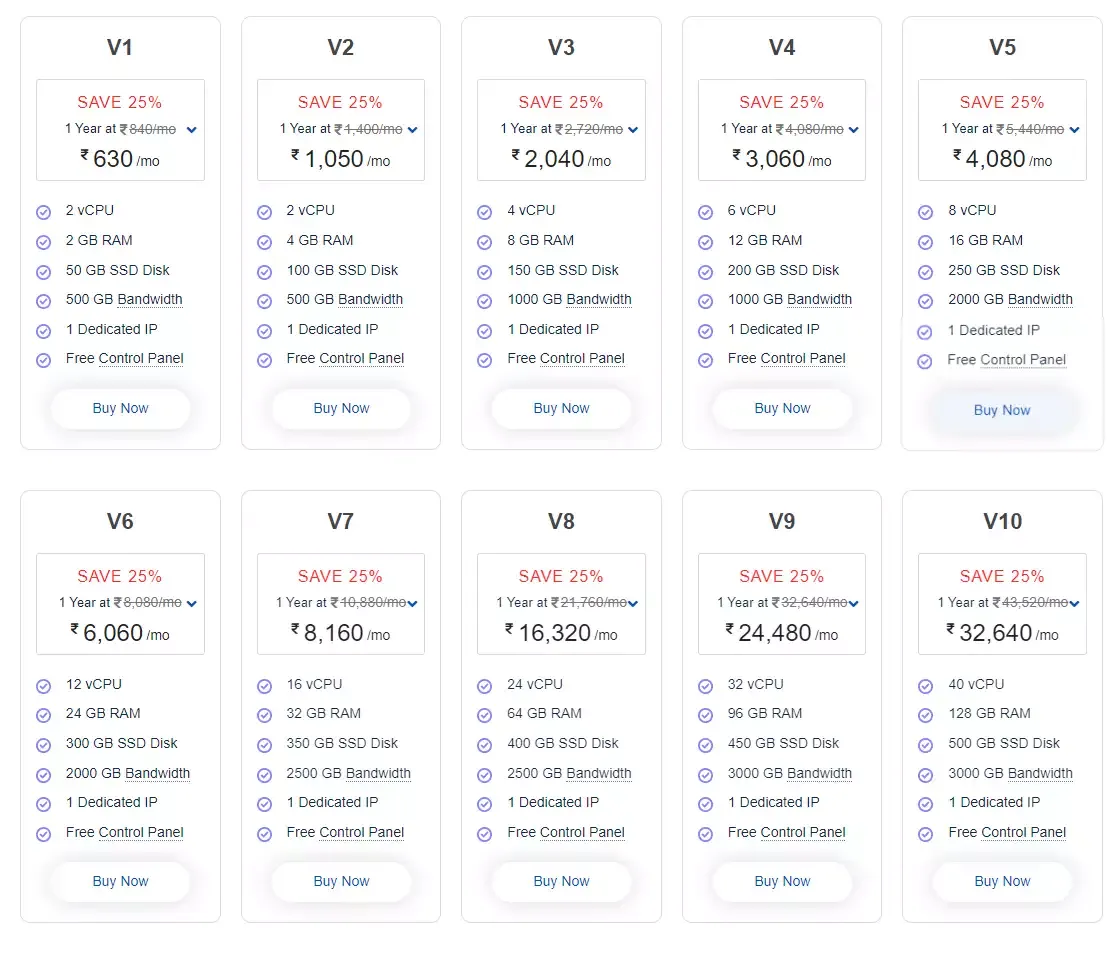This screenshot has width=1118, height=953.
Task: Click the checkmark icon next to V2's 4 GB RAM
Action: 265,242
